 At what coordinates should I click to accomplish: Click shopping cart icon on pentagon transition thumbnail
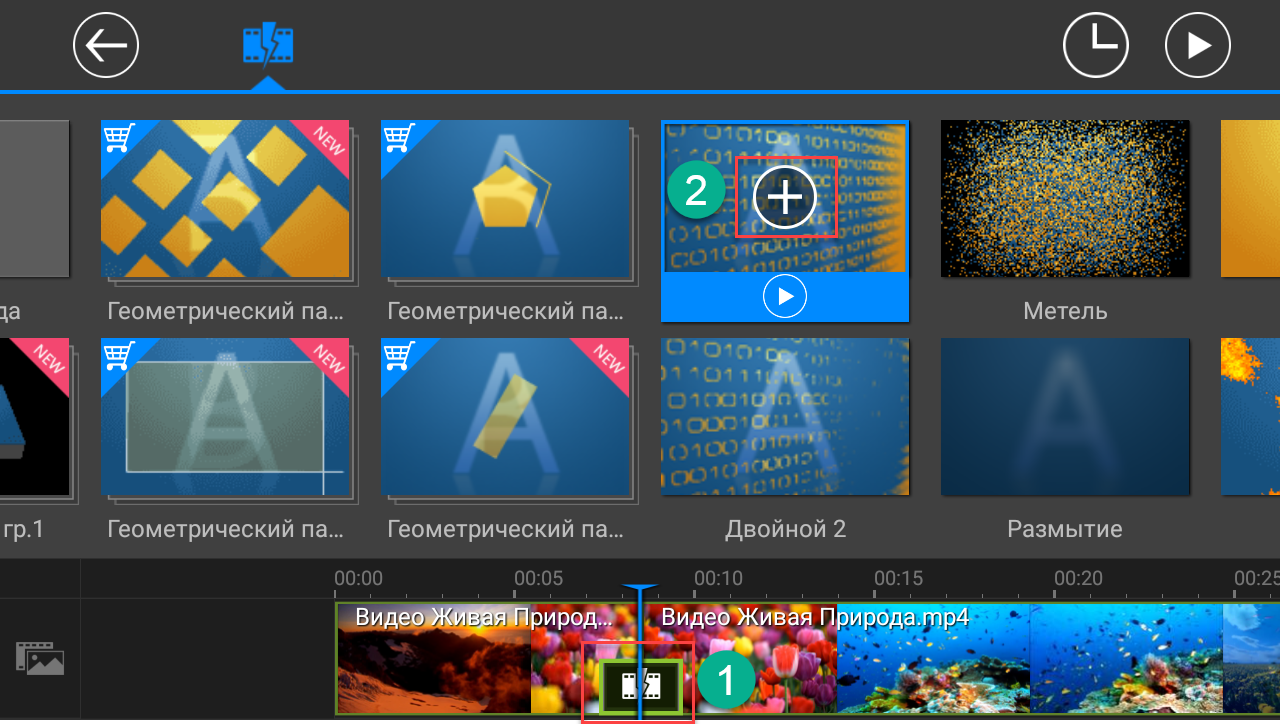399,137
